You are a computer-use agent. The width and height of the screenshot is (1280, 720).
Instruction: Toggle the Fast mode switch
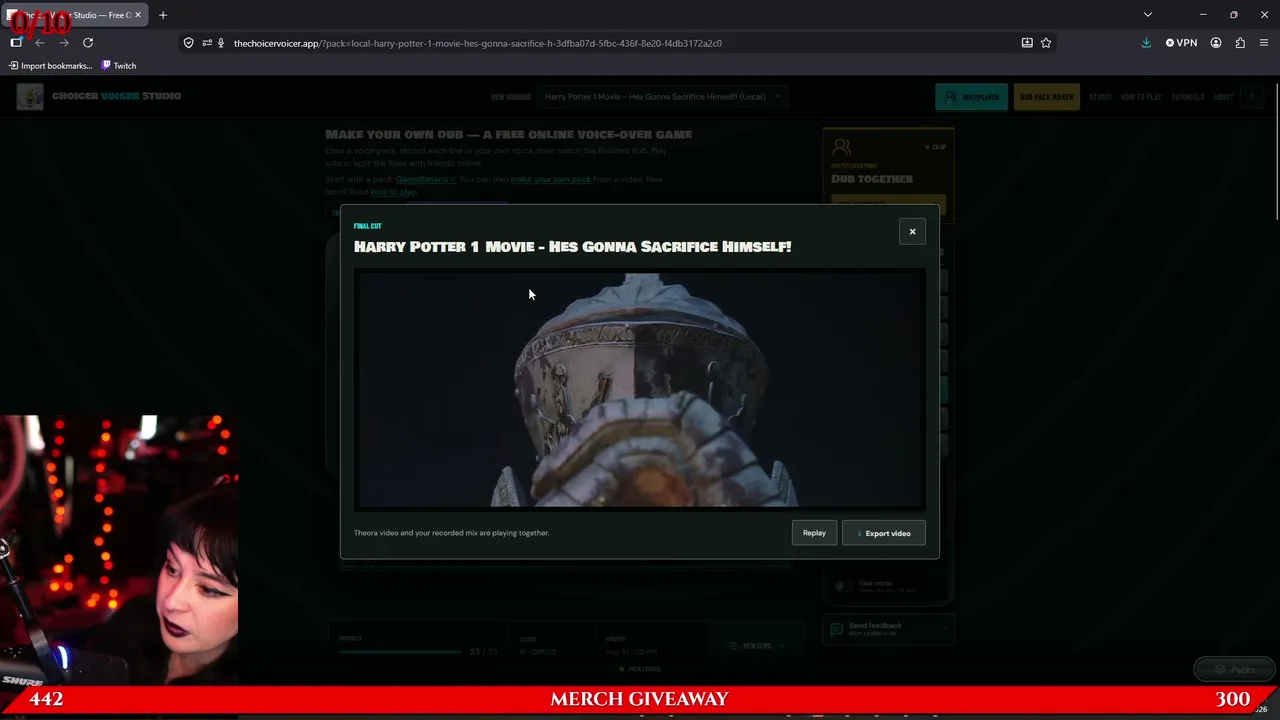point(843,586)
